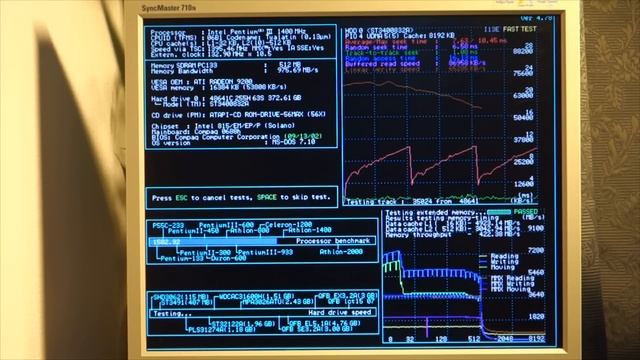This screenshot has width=640, height=360.
Task: Click the 'Athlon-1400' reference label
Action: tap(310, 230)
